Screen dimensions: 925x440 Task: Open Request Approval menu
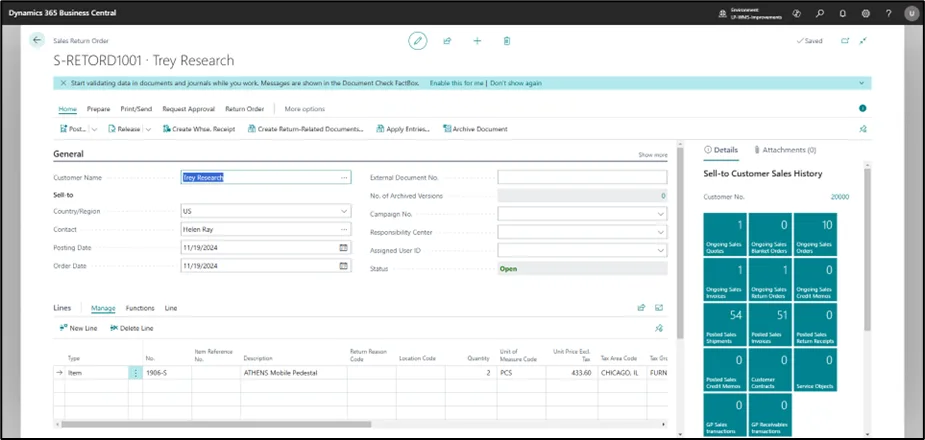pos(189,109)
